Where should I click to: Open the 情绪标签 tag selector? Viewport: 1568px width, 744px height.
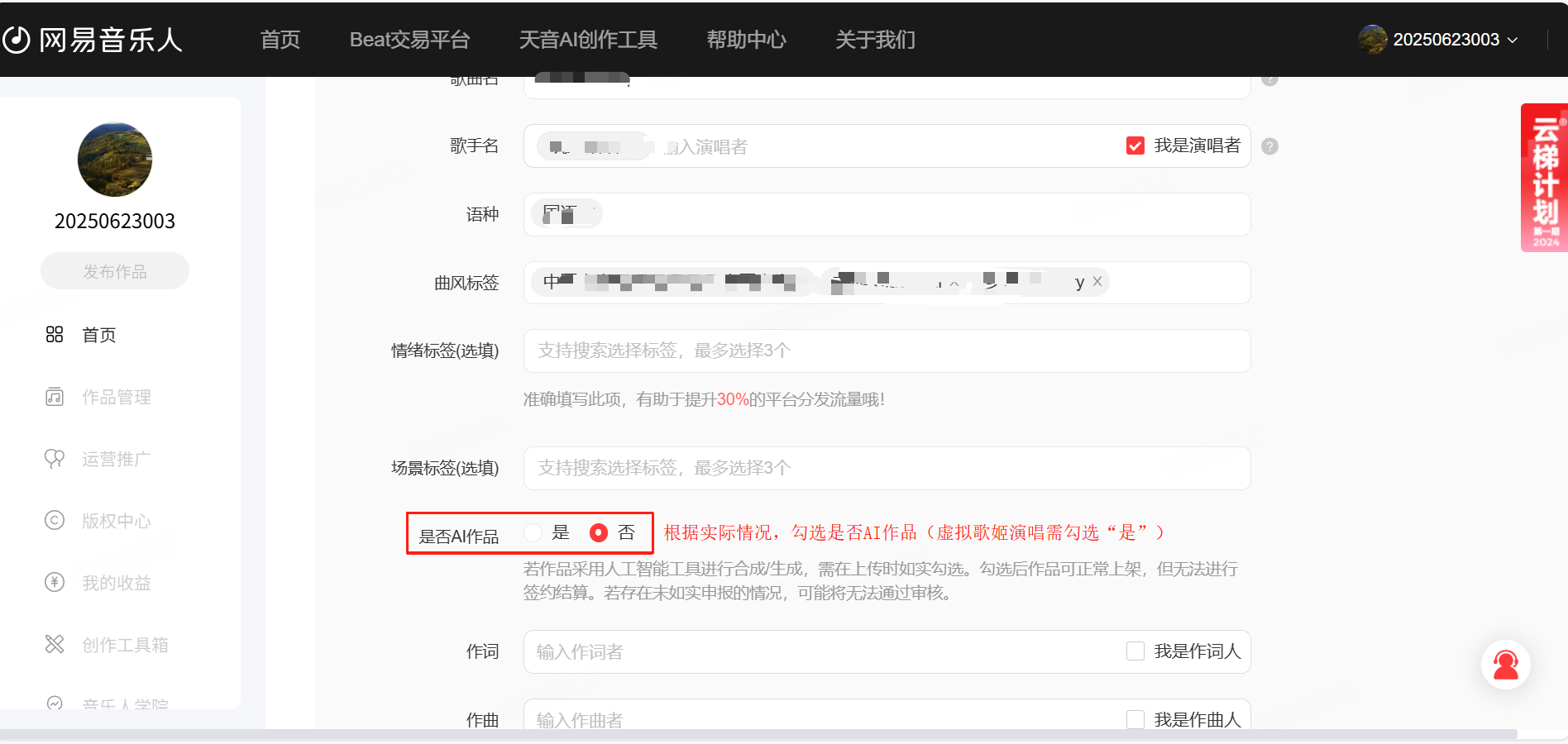click(x=887, y=351)
